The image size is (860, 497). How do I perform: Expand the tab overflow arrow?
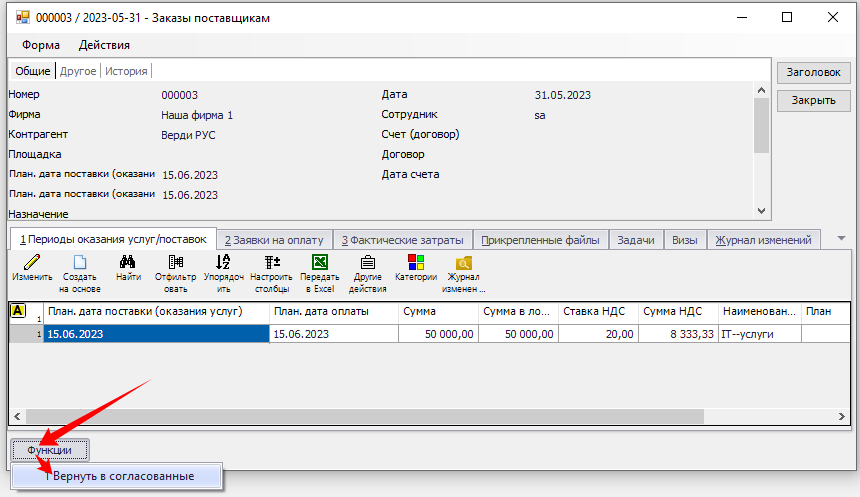[x=841, y=238]
